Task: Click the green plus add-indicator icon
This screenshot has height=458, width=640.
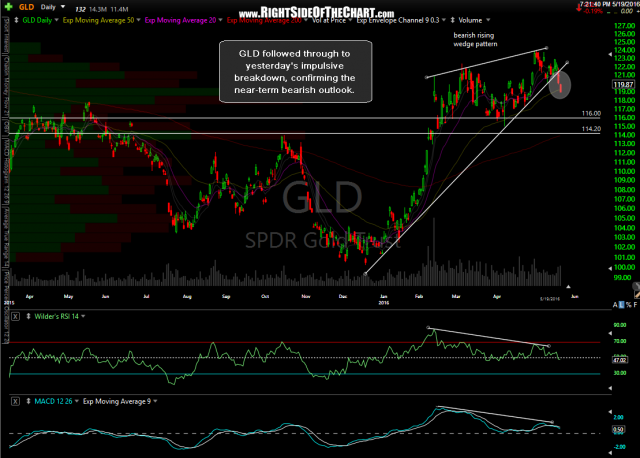Action: click(8, 7)
